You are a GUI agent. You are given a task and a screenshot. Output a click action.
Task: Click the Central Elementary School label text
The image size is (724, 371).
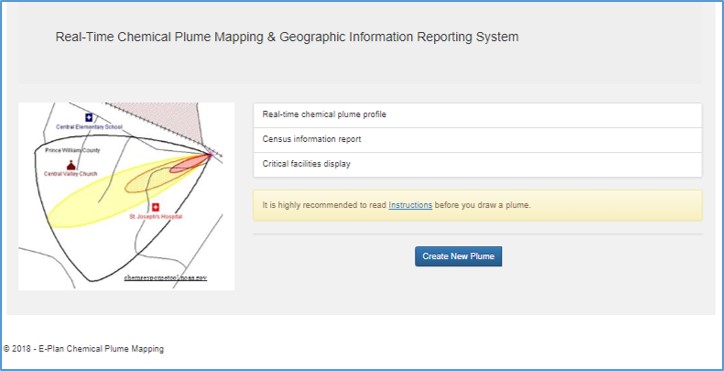pos(89,127)
